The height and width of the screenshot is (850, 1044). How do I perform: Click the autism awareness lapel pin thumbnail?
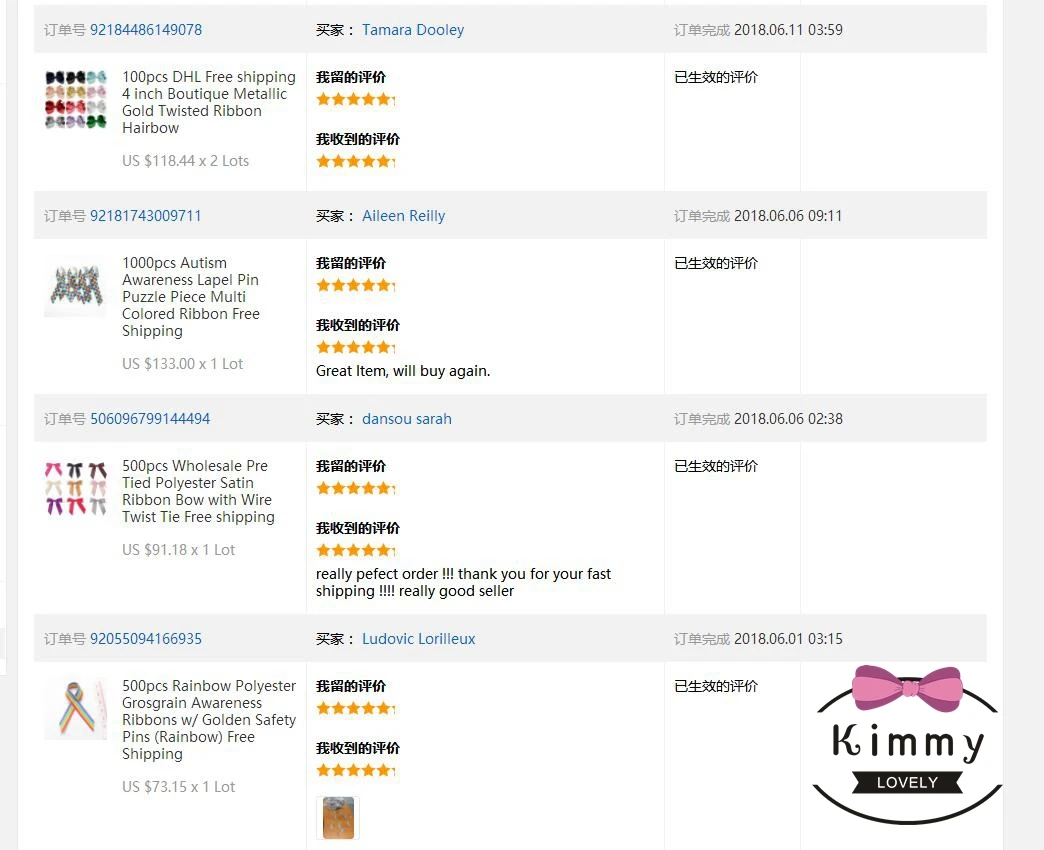pyautogui.click(x=75, y=287)
